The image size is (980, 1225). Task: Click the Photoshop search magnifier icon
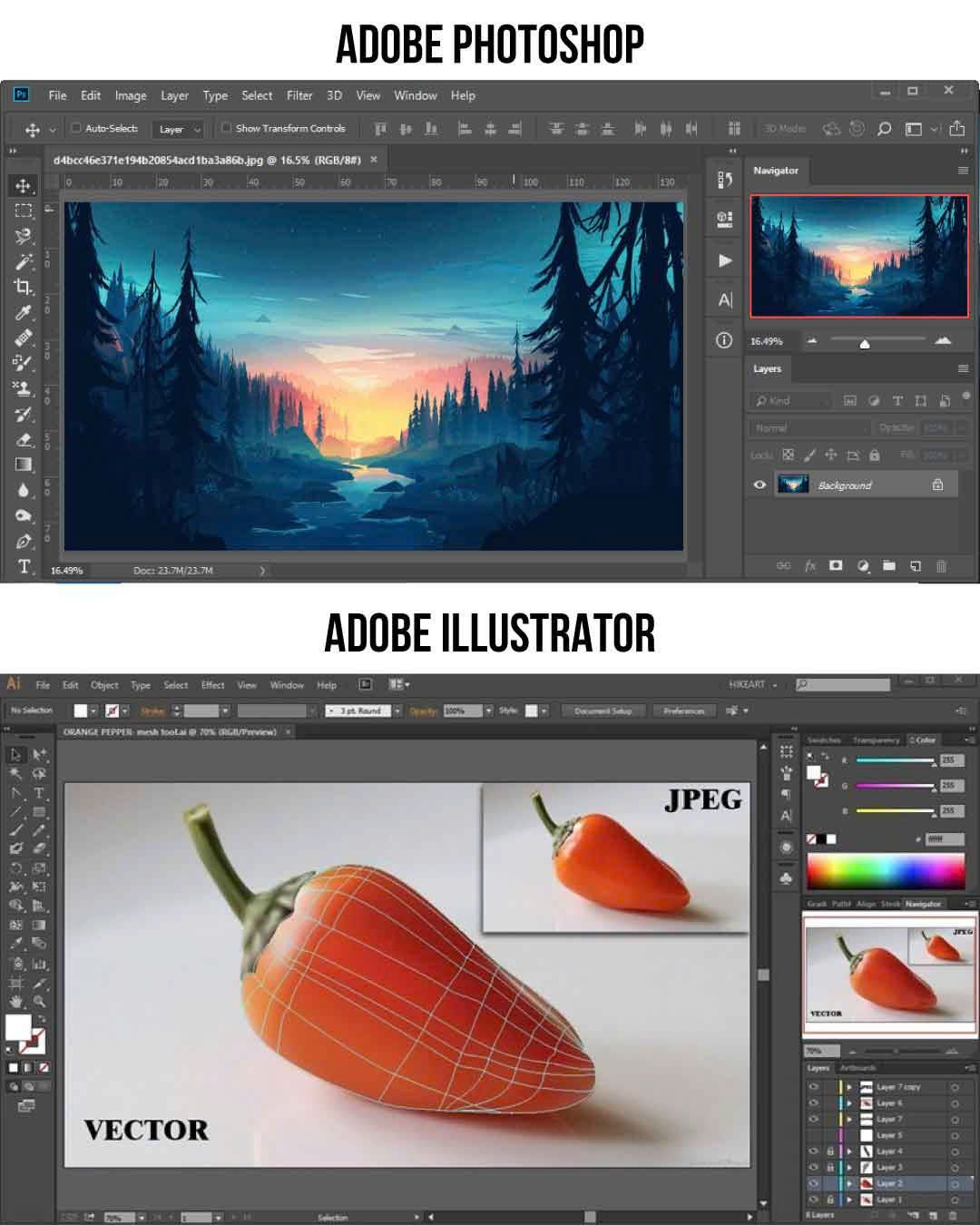pyautogui.click(x=884, y=129)
